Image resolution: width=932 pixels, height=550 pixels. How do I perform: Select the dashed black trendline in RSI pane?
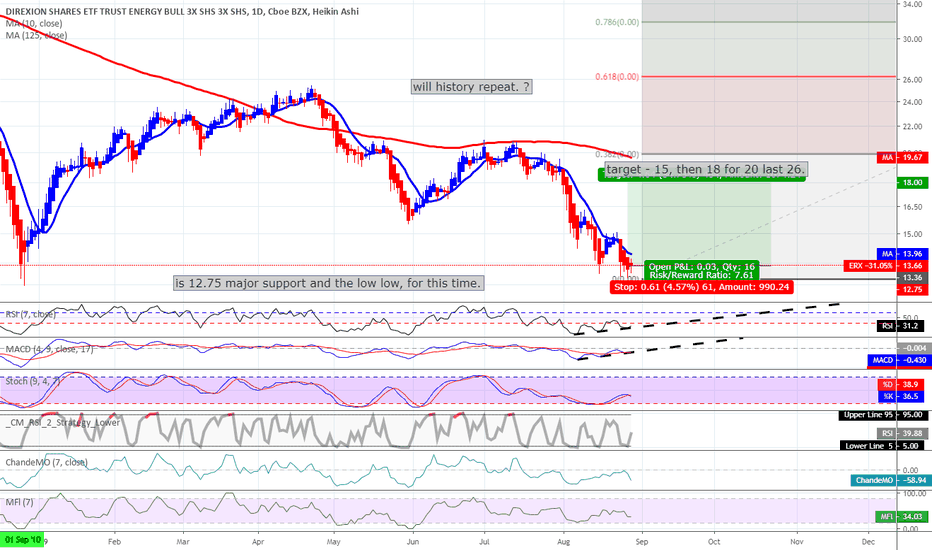pos(707,319)
